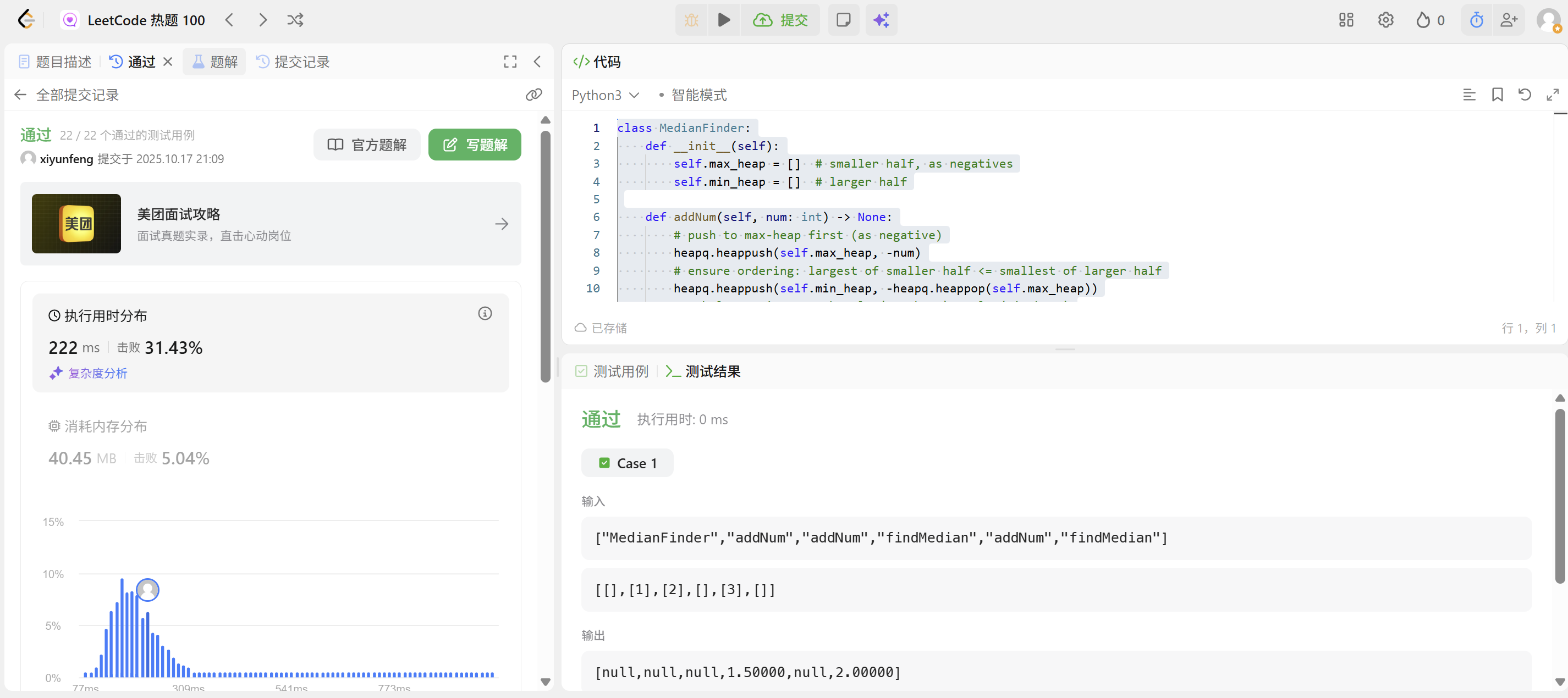The height and width of the screenshot is (698, 1568).
Task: Open the 提交记录 tab
Action: (293, 62)
